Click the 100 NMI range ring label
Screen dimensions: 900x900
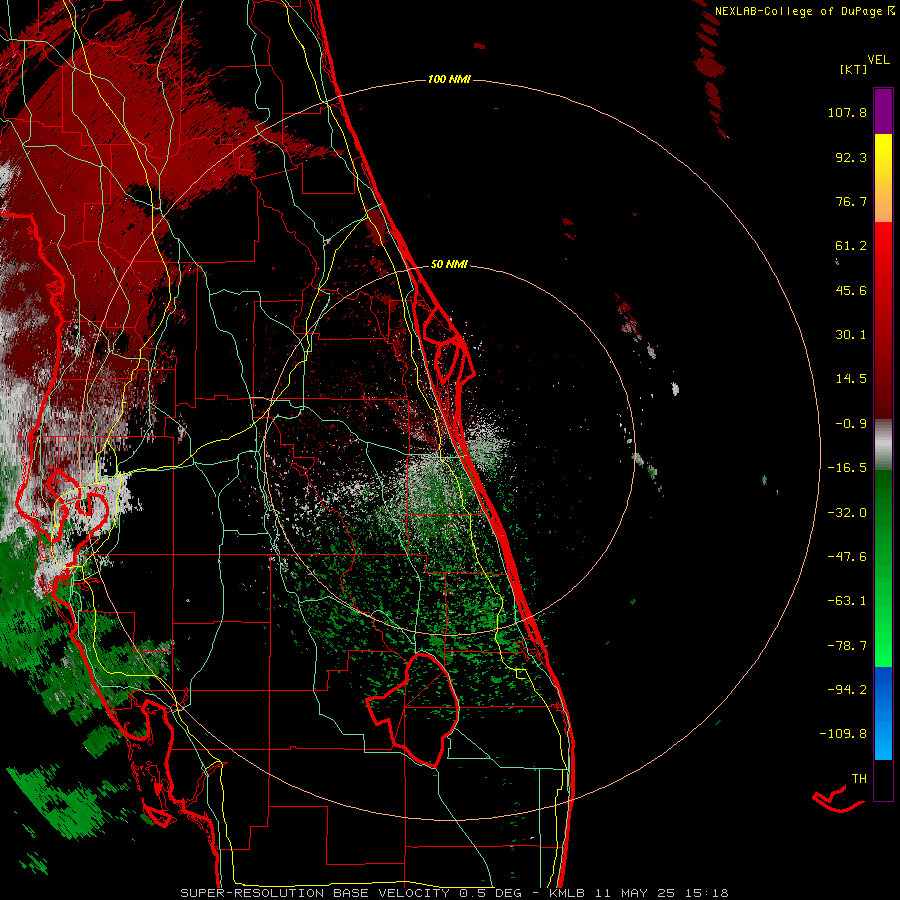coord(449,79)
